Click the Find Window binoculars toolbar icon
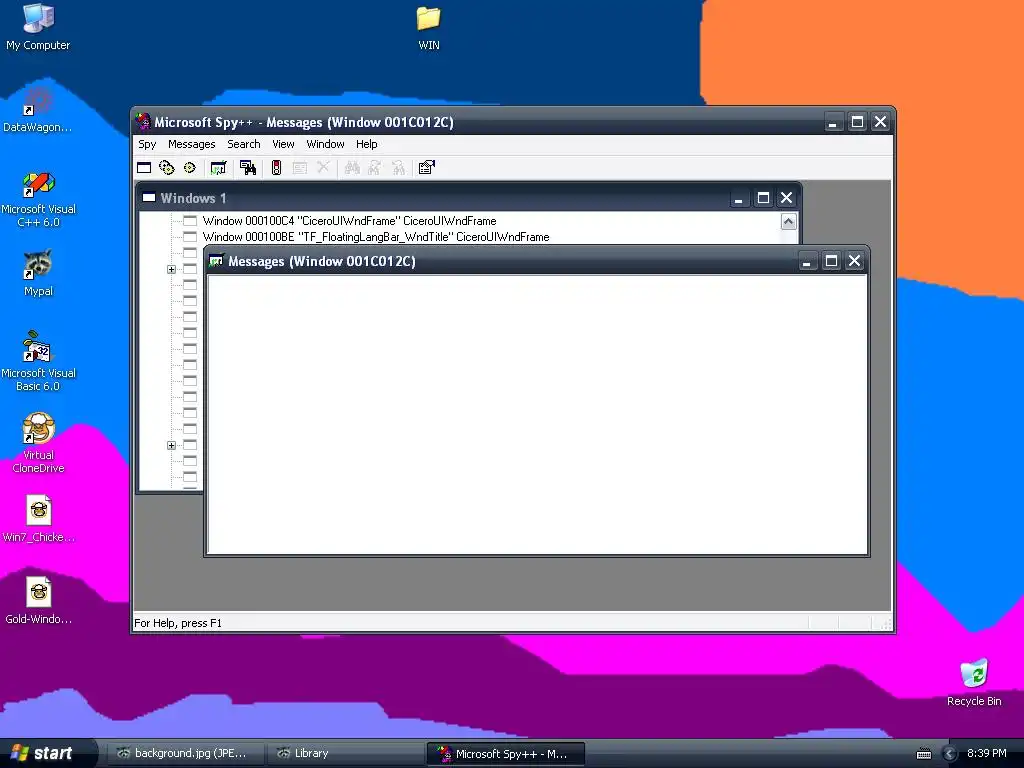 click(248, 168)
